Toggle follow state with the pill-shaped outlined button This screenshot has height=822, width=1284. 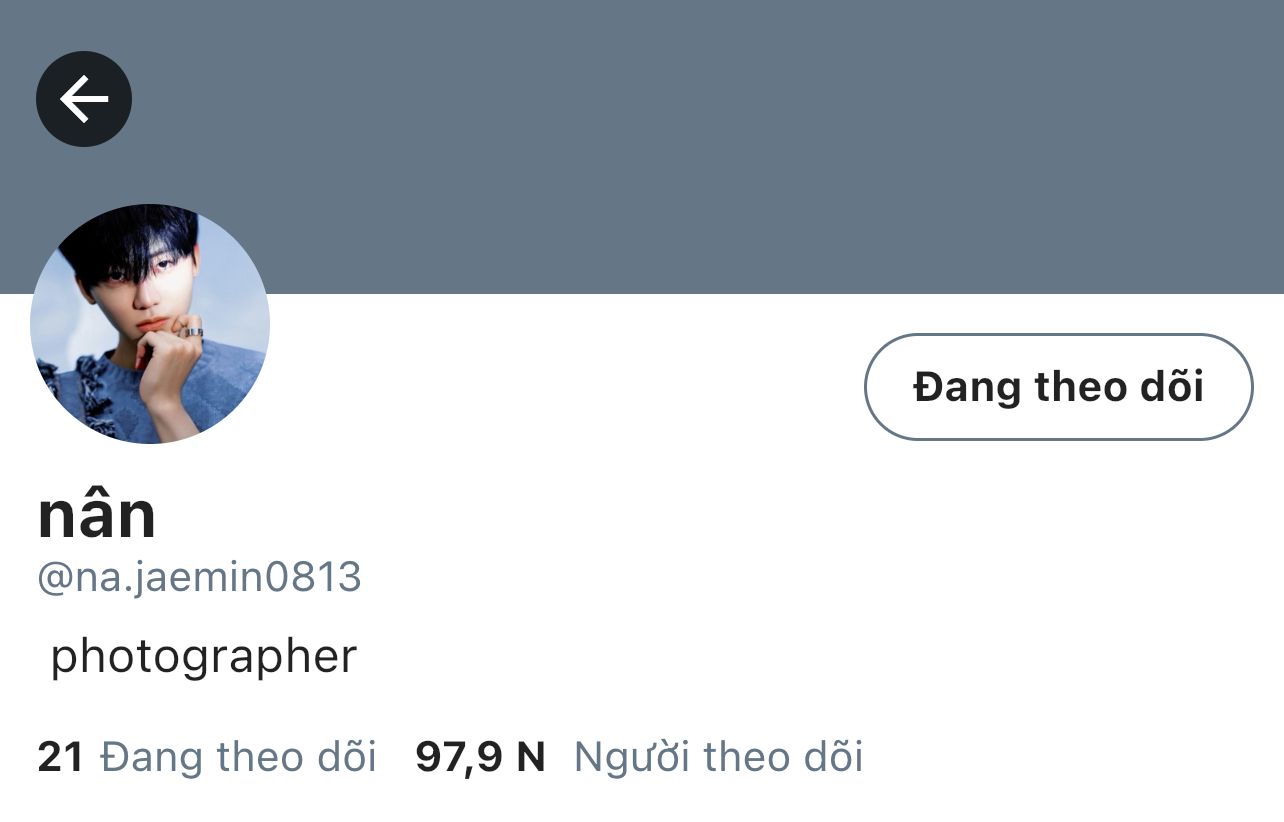pos(1058,387)
